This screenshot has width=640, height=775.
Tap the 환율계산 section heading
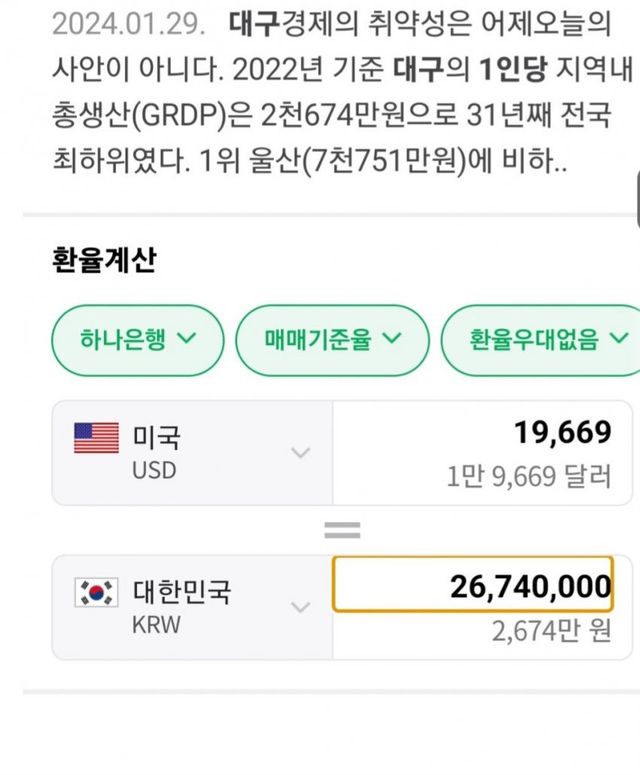104,260
